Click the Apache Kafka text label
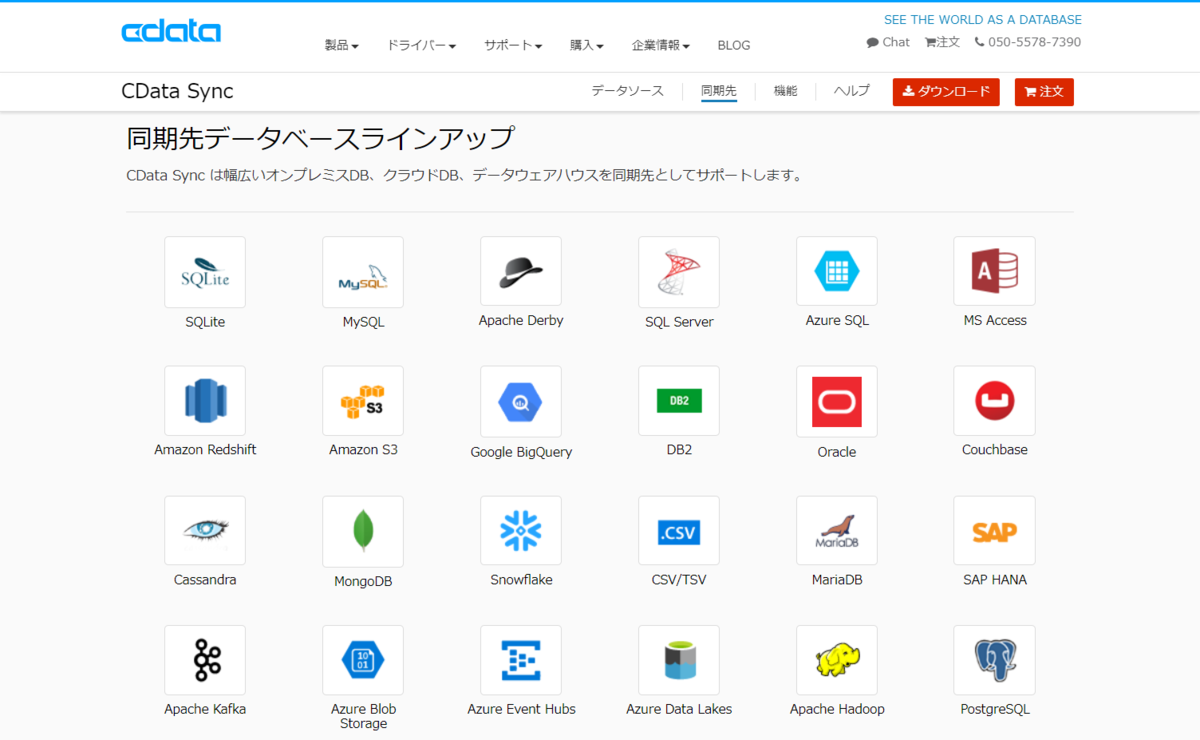1200x740 pixels. click(x=205, y=709)
